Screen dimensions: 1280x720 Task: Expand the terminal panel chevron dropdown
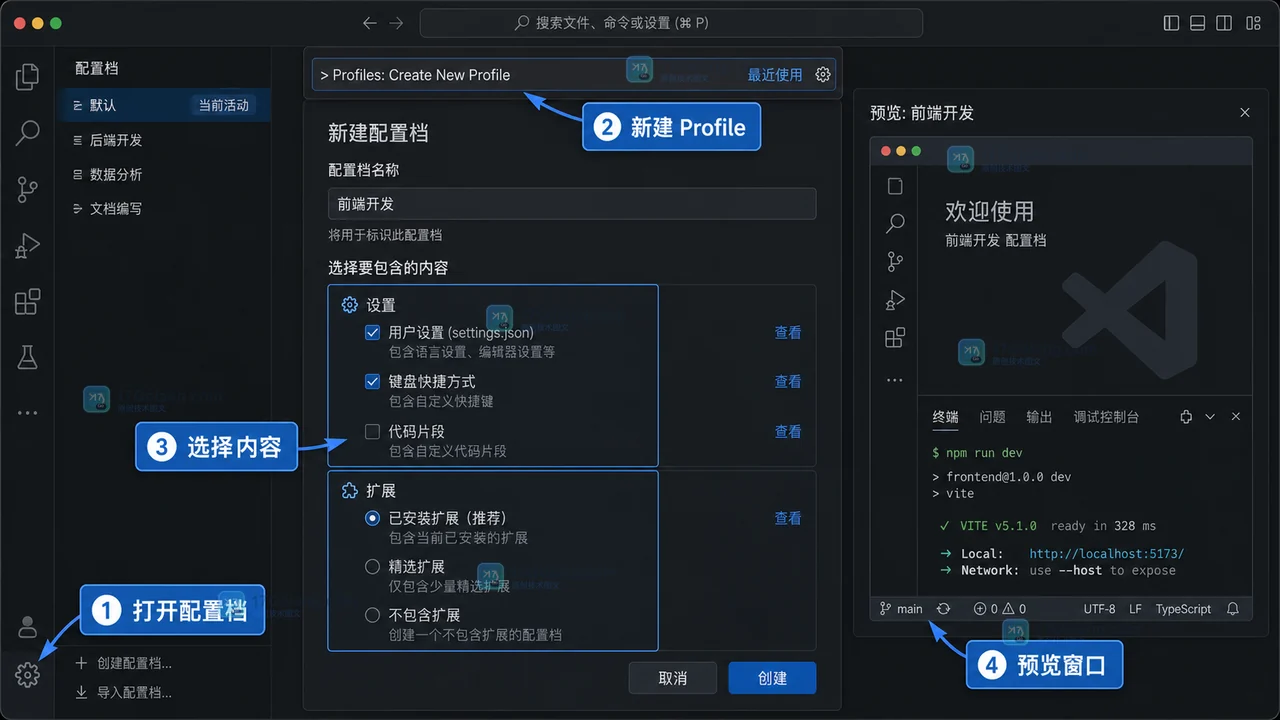[1210, 417]
